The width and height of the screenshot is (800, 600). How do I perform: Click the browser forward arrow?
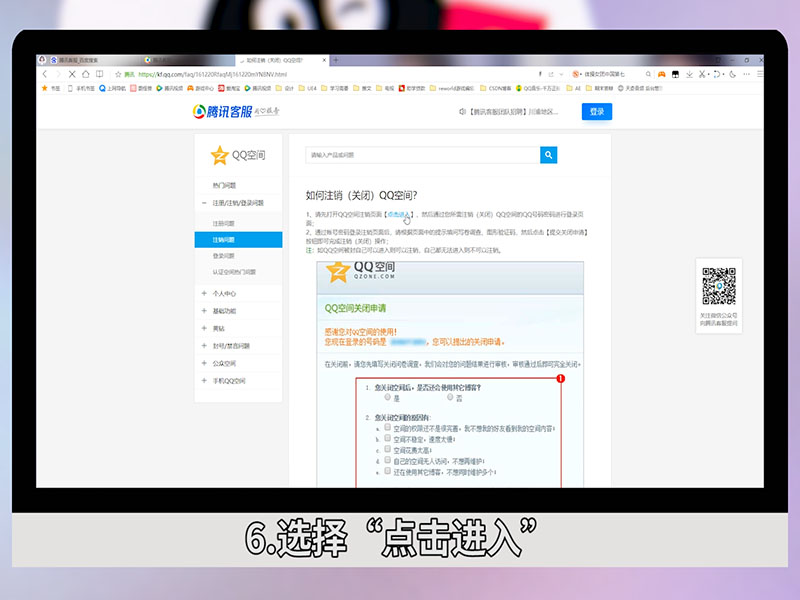(x=58, y=74)
